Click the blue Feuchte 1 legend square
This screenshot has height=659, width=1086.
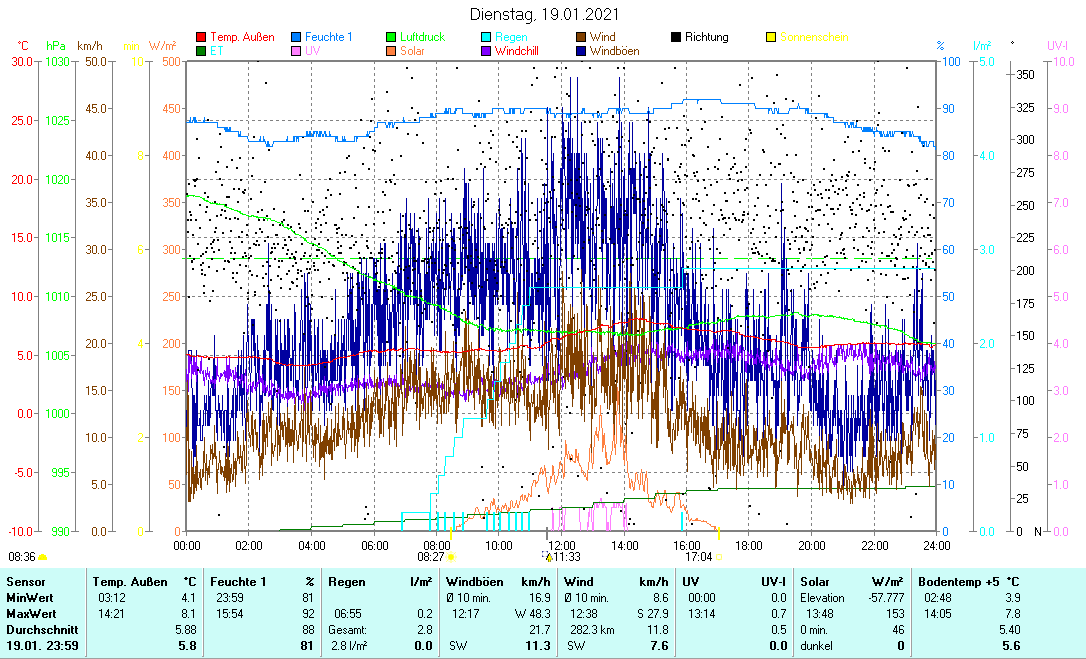coord(296,37)
